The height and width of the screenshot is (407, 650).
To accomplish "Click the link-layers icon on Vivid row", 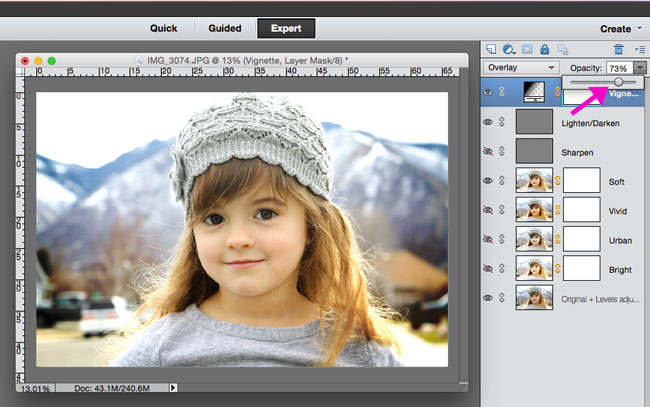I will tap(502, 210).
